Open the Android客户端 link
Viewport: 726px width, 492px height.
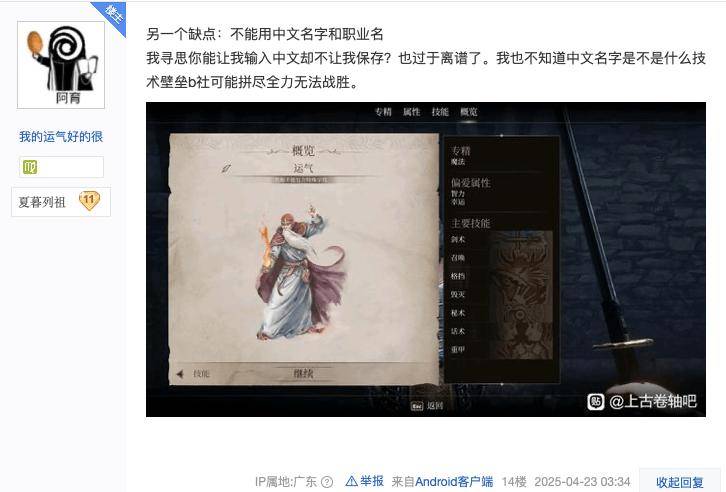(x=454, y=482)
